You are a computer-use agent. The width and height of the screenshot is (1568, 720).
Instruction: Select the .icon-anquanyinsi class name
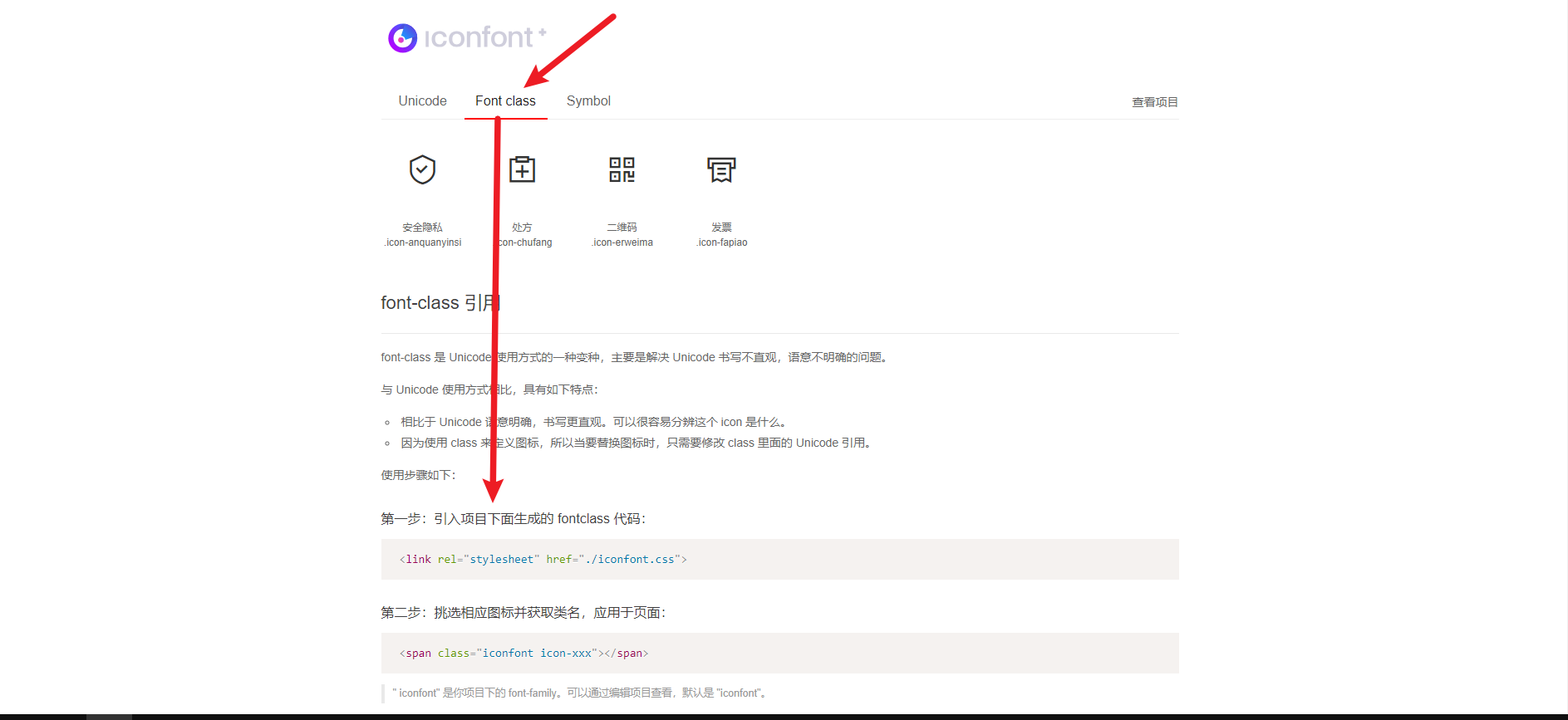click(x=422, y=242)
